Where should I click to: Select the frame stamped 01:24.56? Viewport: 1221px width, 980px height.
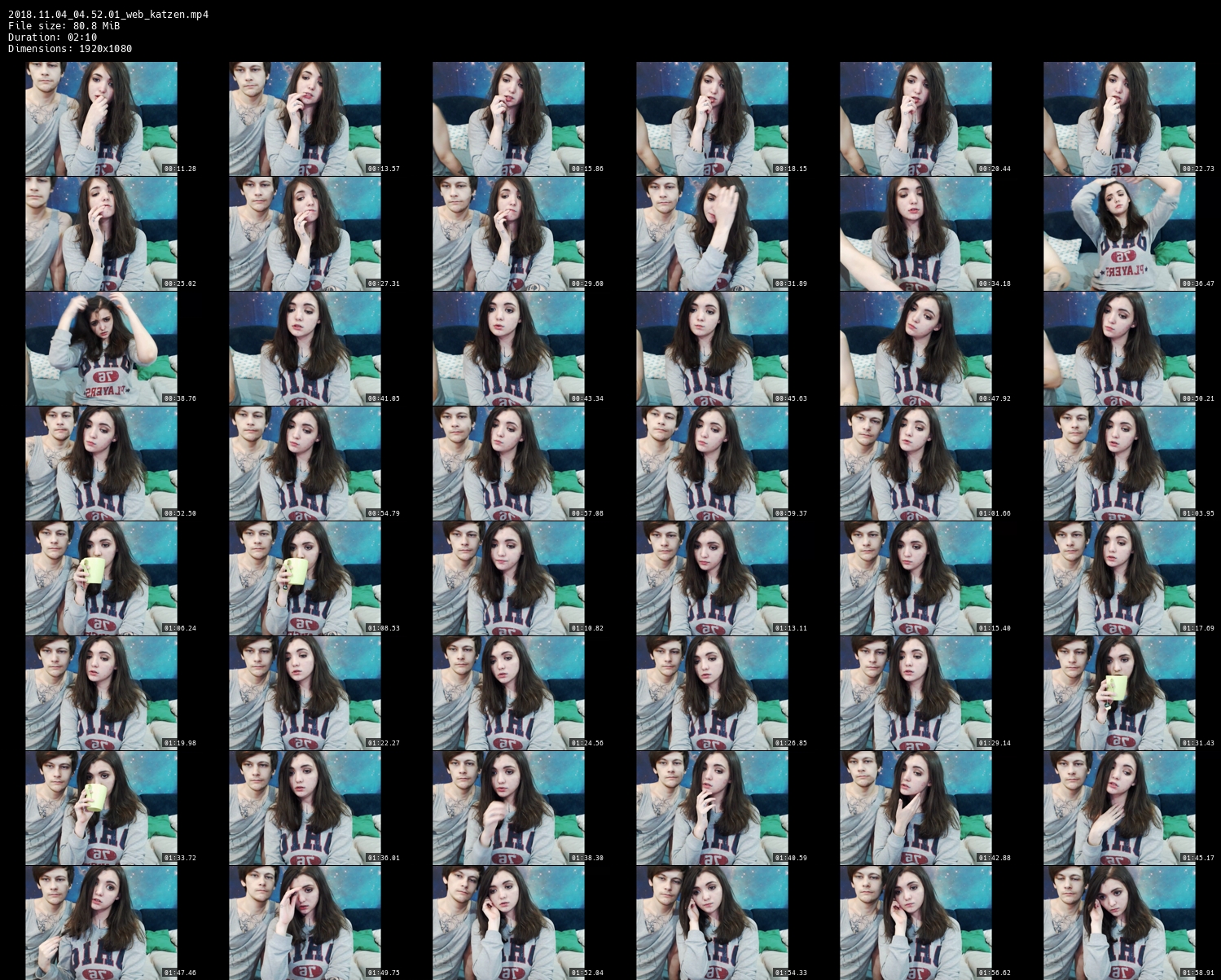(508, 693)
